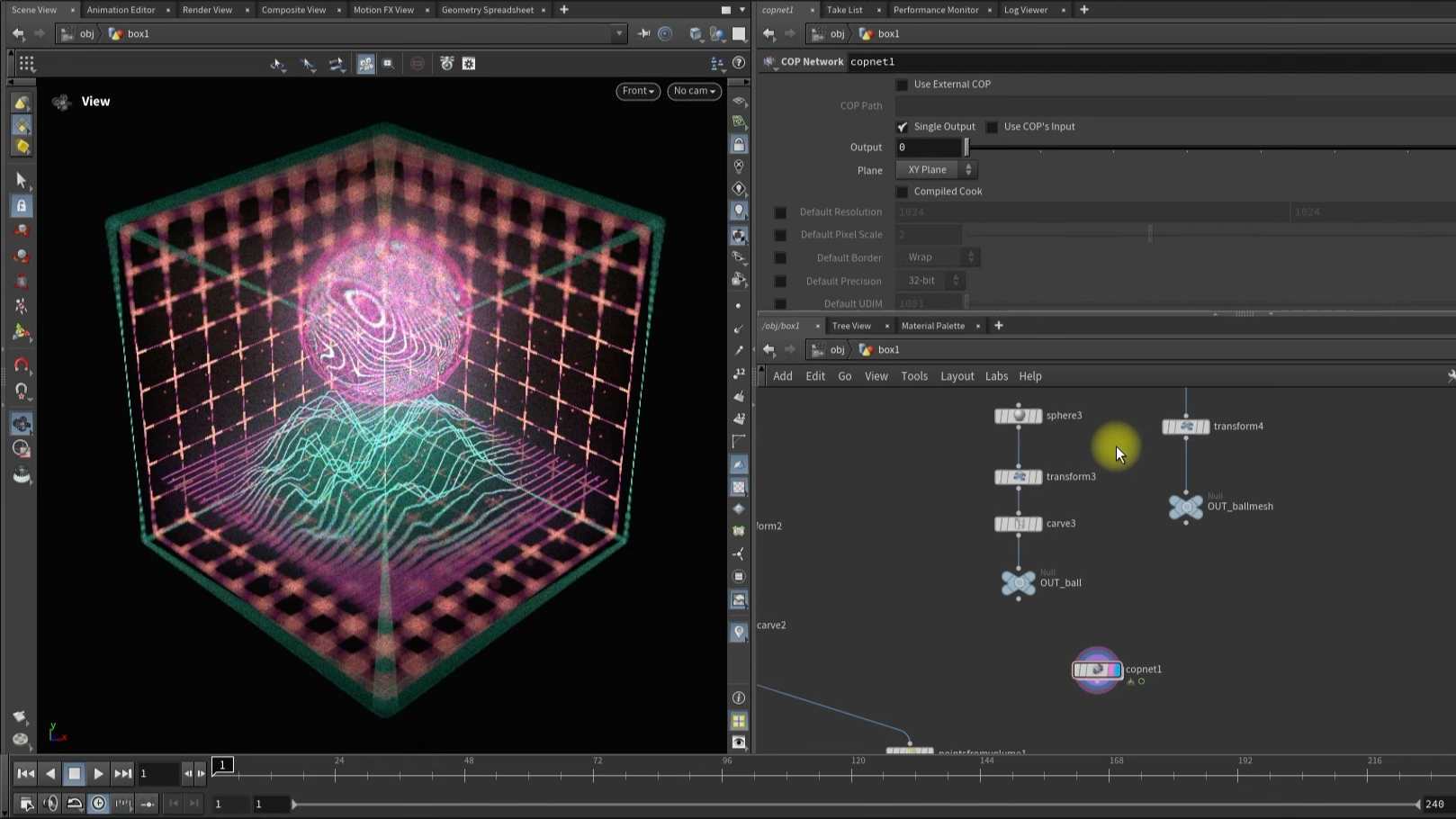Click the Output value input field
The image size is (1456, 819).
[928, 148]
